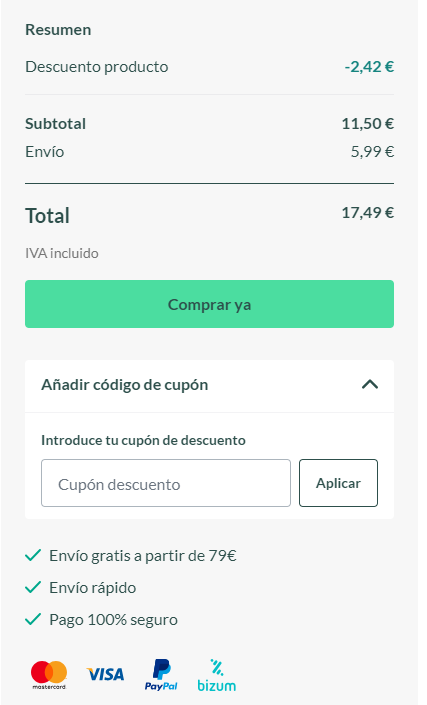Click the Introduce tu cupón de descuento label
Viewport: 427px width, 705px height.
pos(143,440)
